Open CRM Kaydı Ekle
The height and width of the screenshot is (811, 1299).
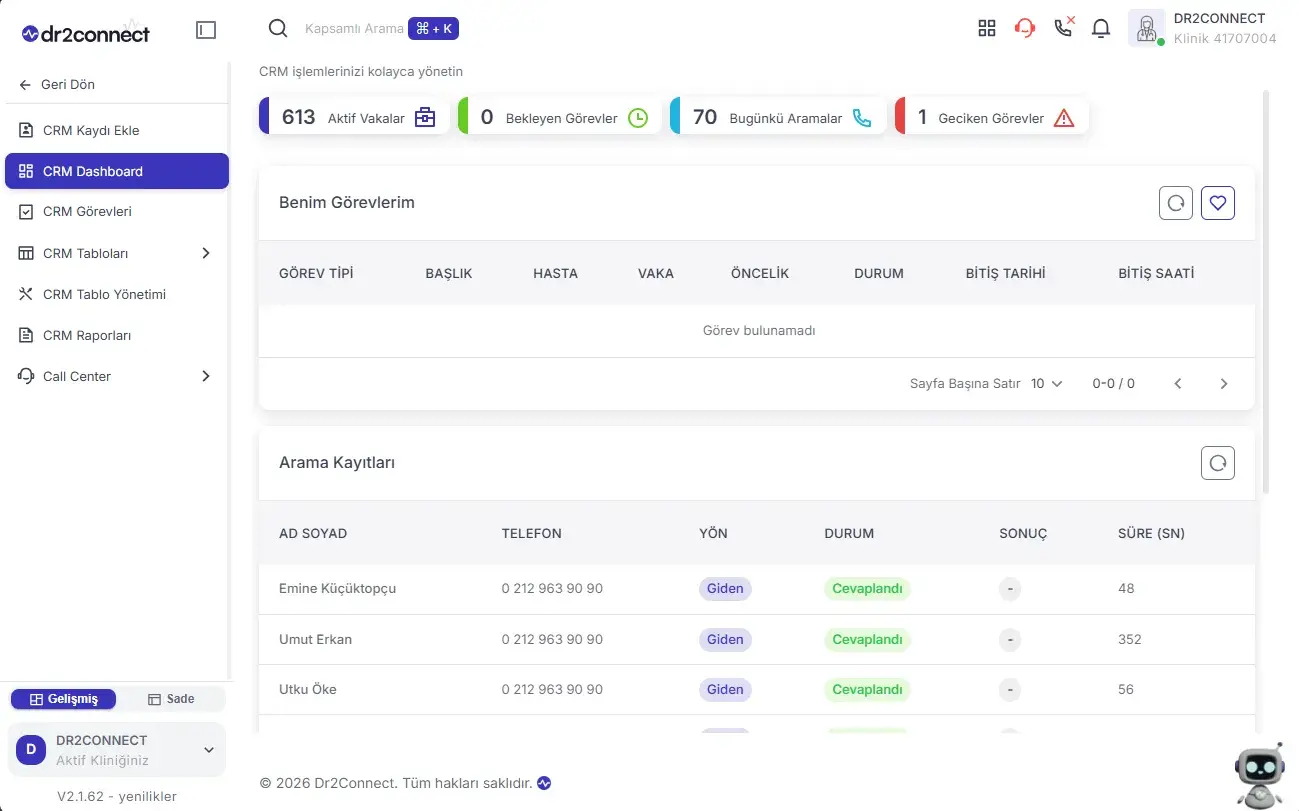point(117,130)
